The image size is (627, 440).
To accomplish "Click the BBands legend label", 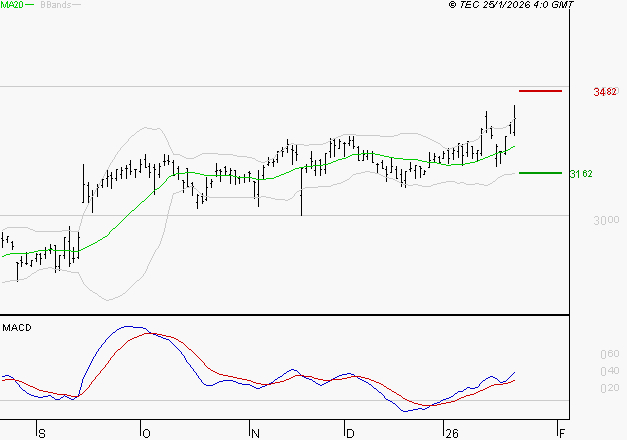I will click(56, 5).
